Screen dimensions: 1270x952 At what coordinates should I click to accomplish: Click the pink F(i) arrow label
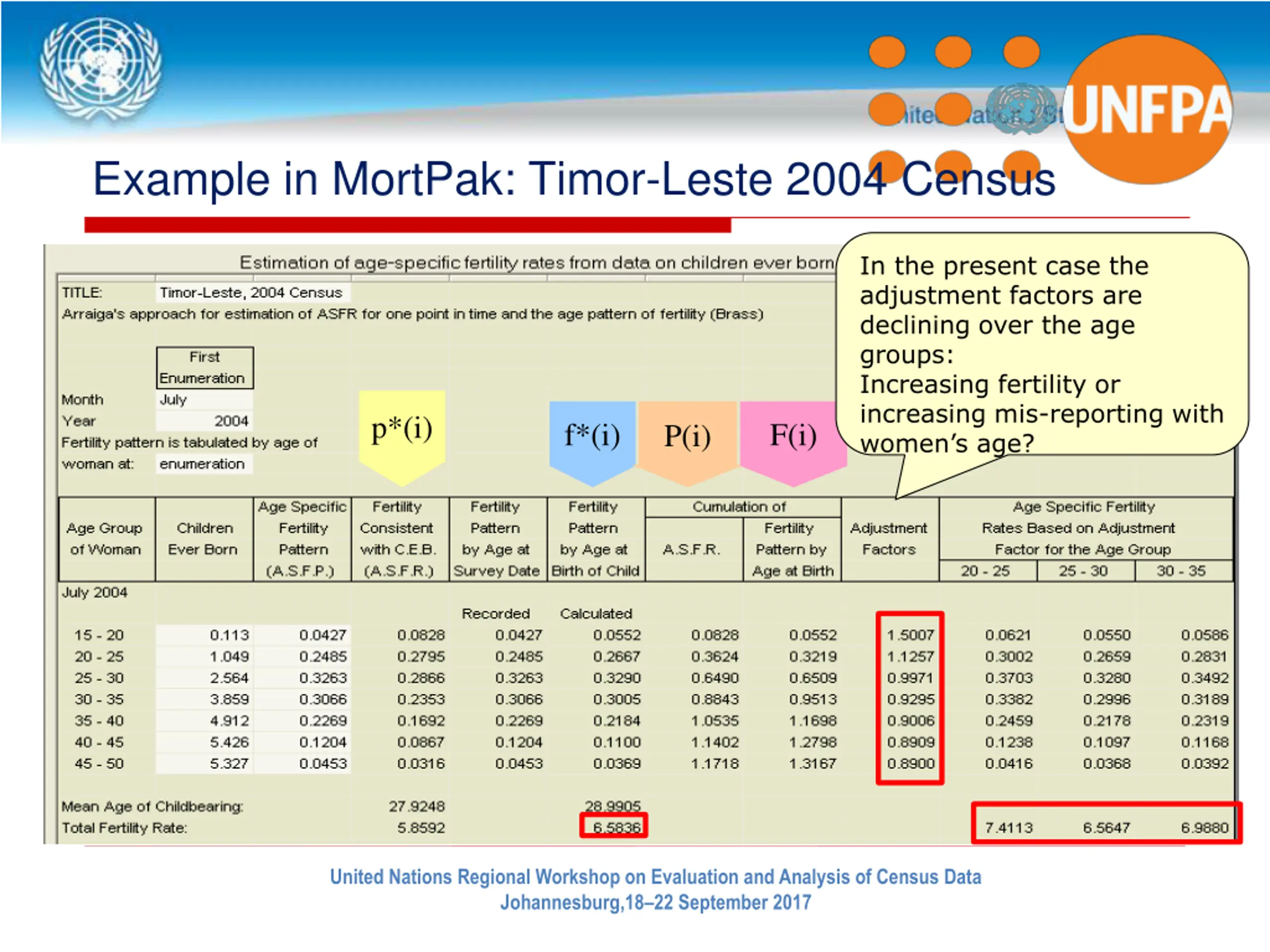point(793,444)
